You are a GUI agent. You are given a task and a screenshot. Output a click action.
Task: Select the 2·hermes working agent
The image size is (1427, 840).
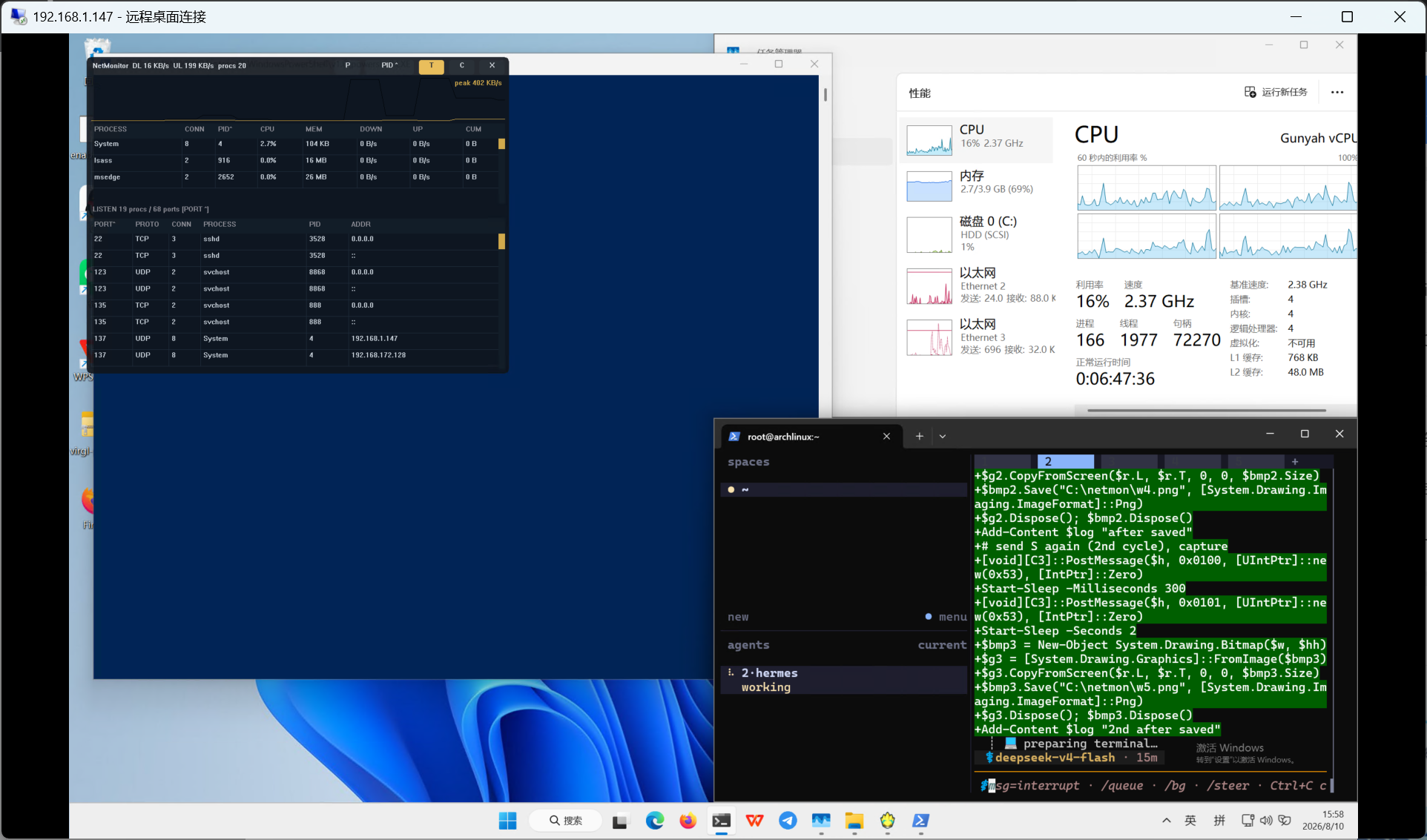843,680
